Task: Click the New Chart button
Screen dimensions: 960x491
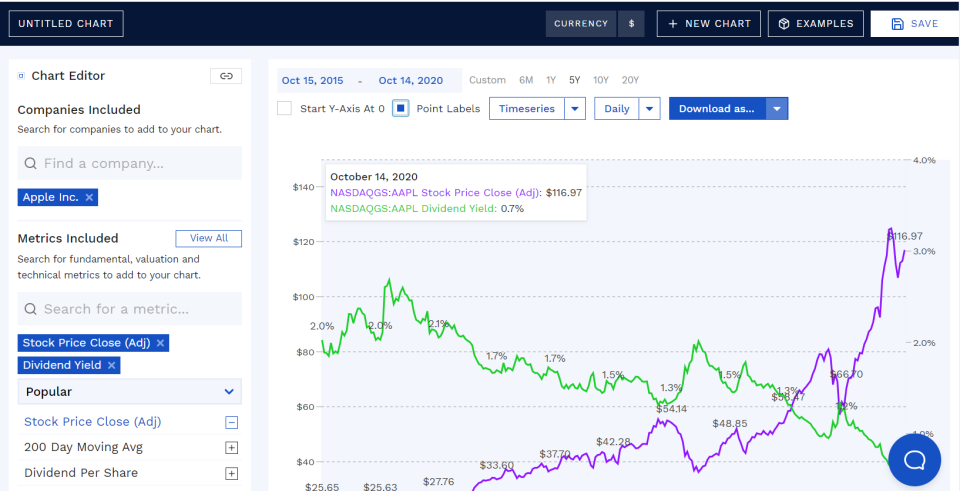Action: [709, 24]
